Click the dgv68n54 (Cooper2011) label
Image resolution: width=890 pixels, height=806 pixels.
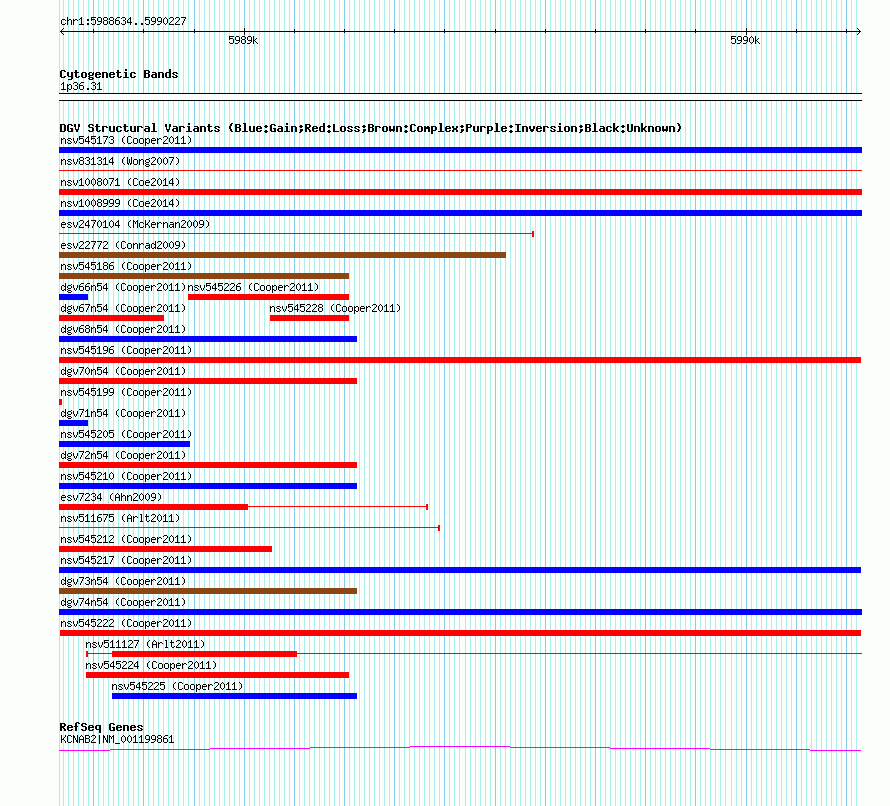coord(123,329)
